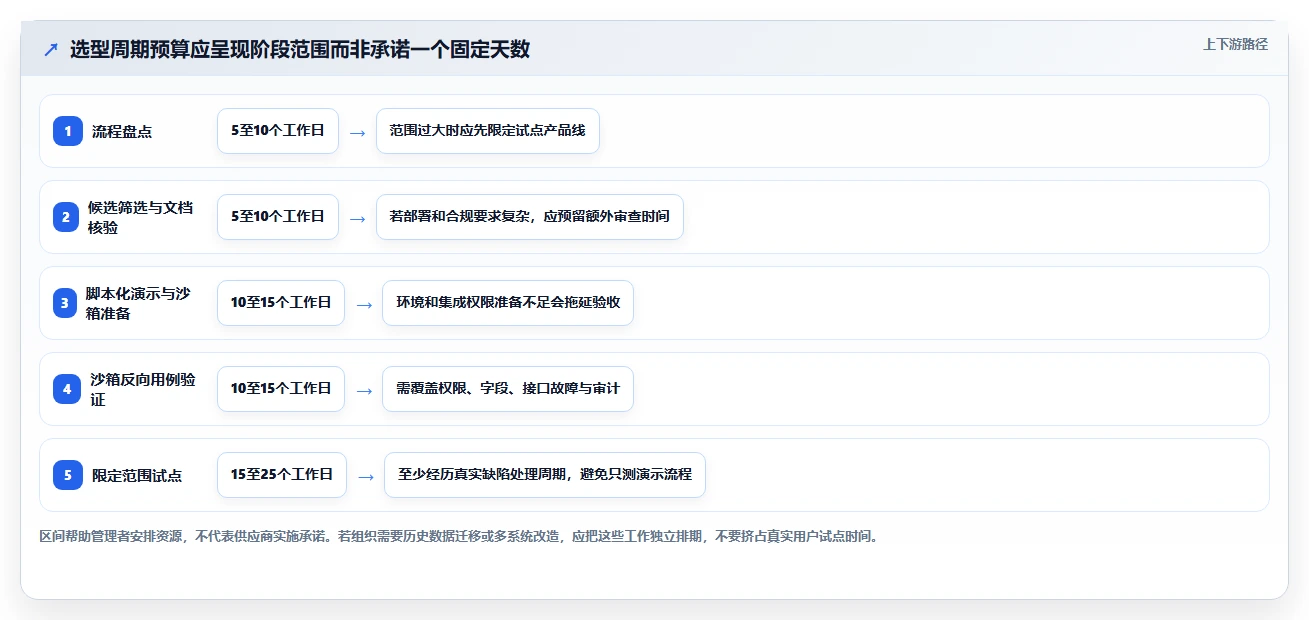Click the 沙箱反向用例验证 step title
Viewport: 1309px width, 620px height.
(143, 389)
